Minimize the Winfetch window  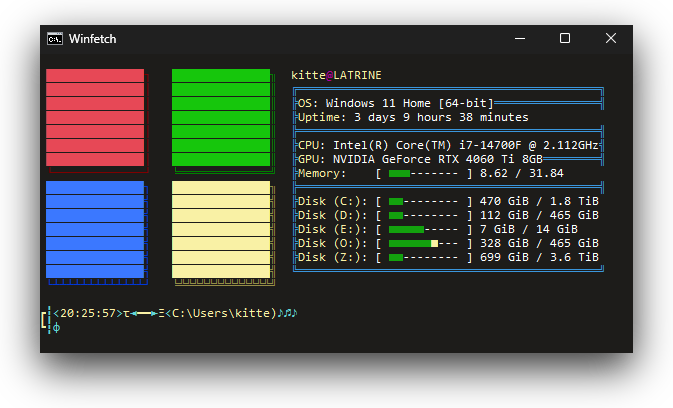tap(520, 39)
